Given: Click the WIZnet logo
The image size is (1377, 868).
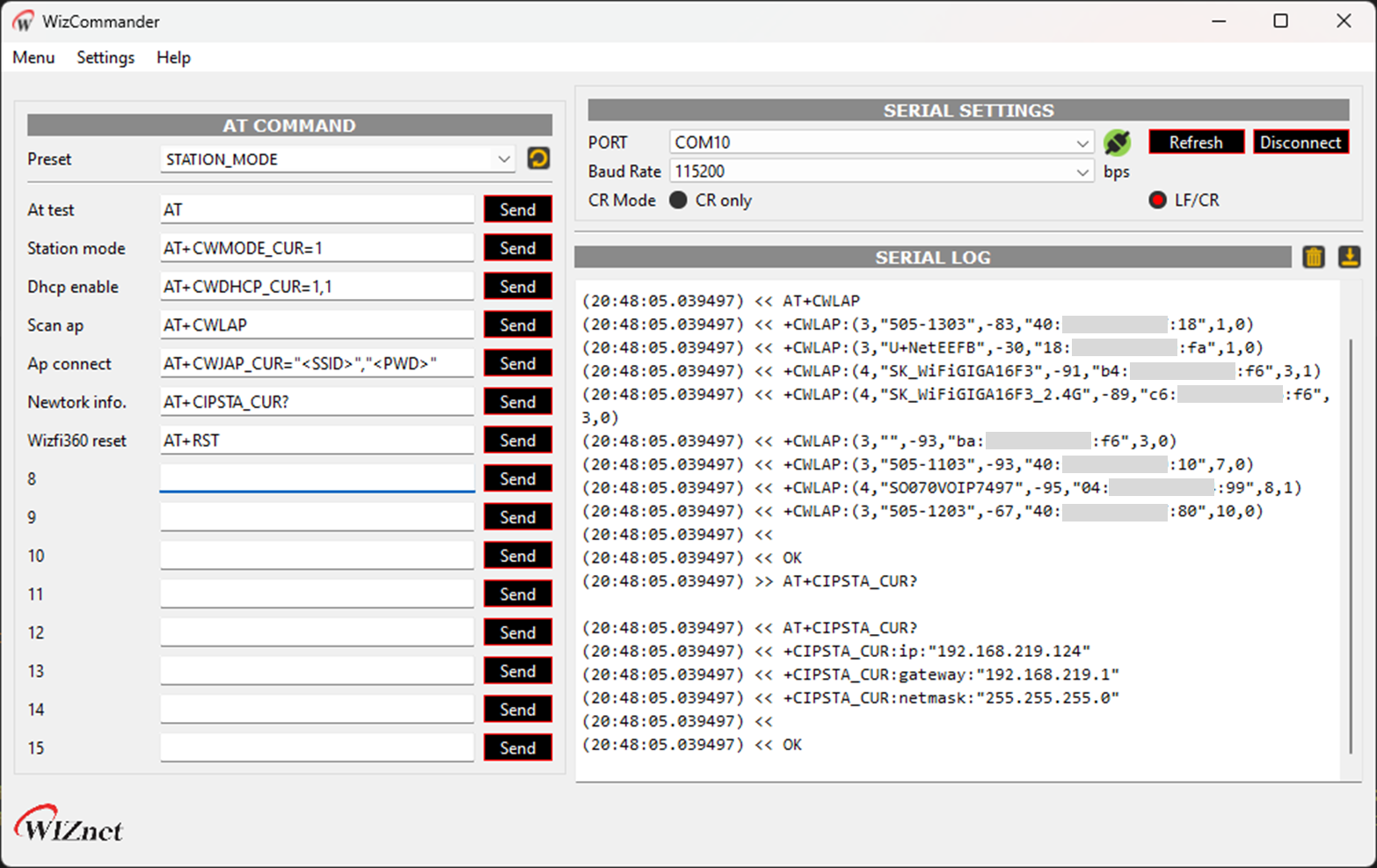Looking at the screenshot, I should click(69, 825).
